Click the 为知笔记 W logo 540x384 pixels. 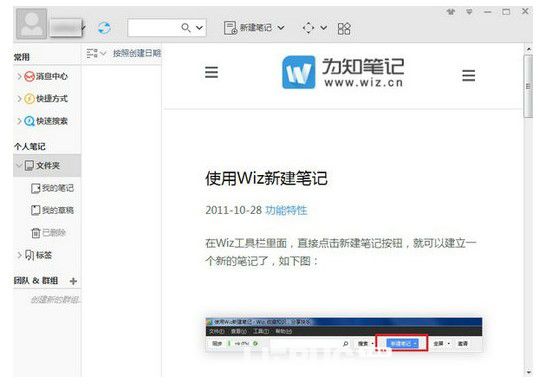click(298, 72)
